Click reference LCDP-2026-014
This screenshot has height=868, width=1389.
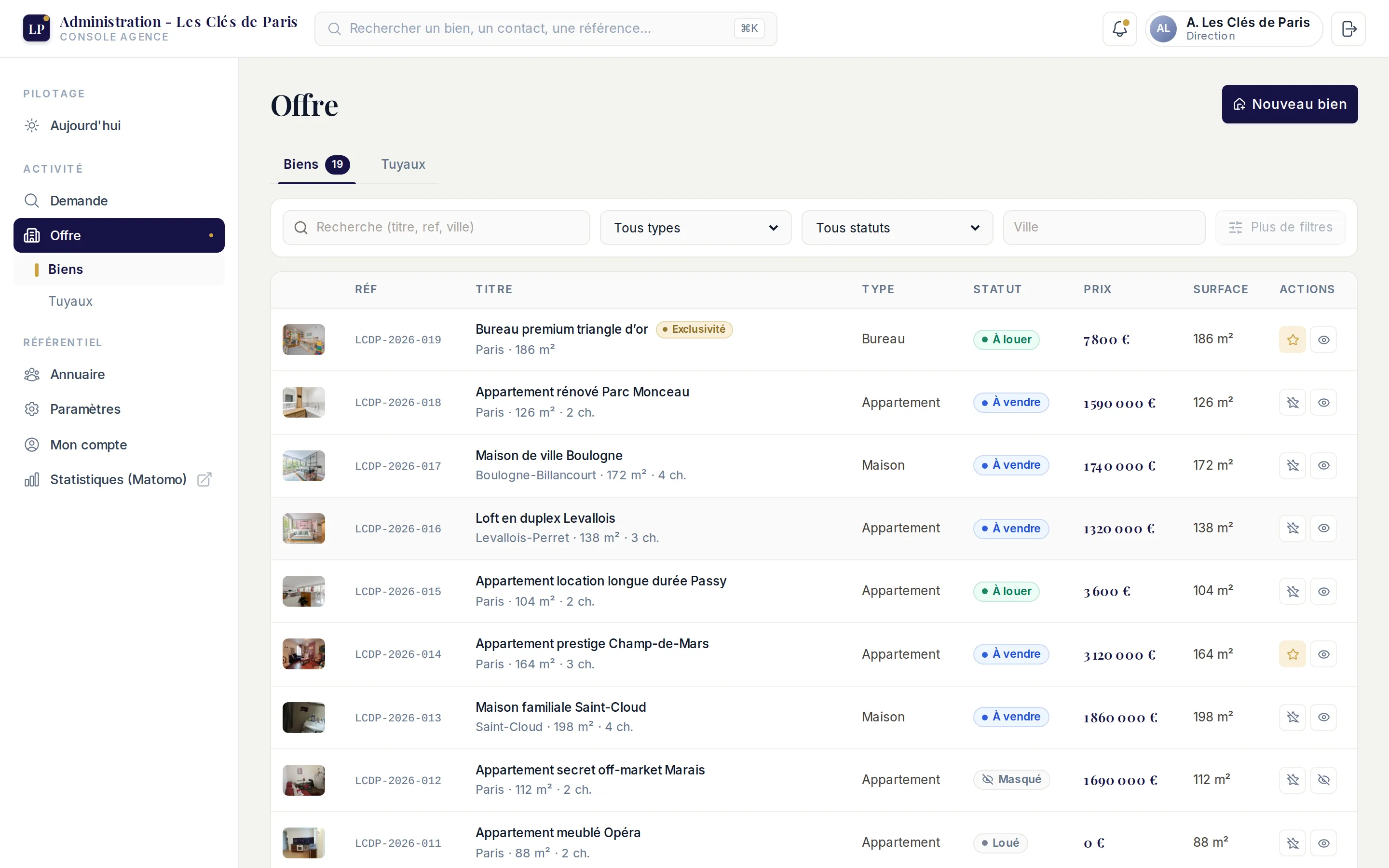pyautogui.click(x=398, y=654)
